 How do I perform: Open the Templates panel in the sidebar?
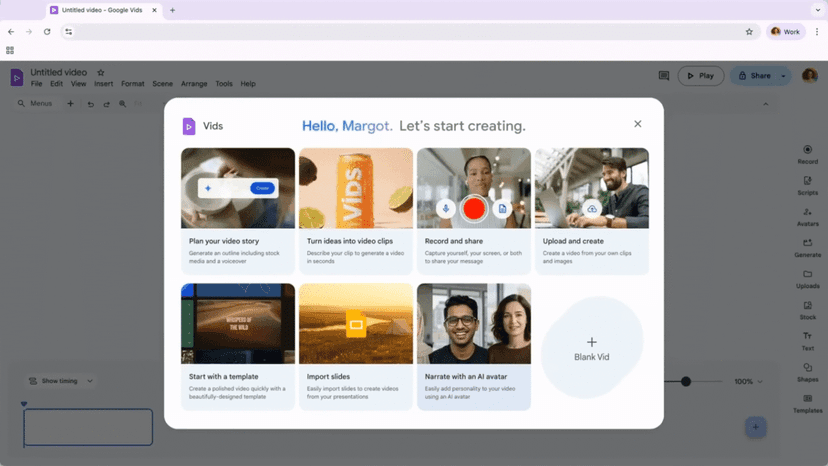(x=807, y=403)
